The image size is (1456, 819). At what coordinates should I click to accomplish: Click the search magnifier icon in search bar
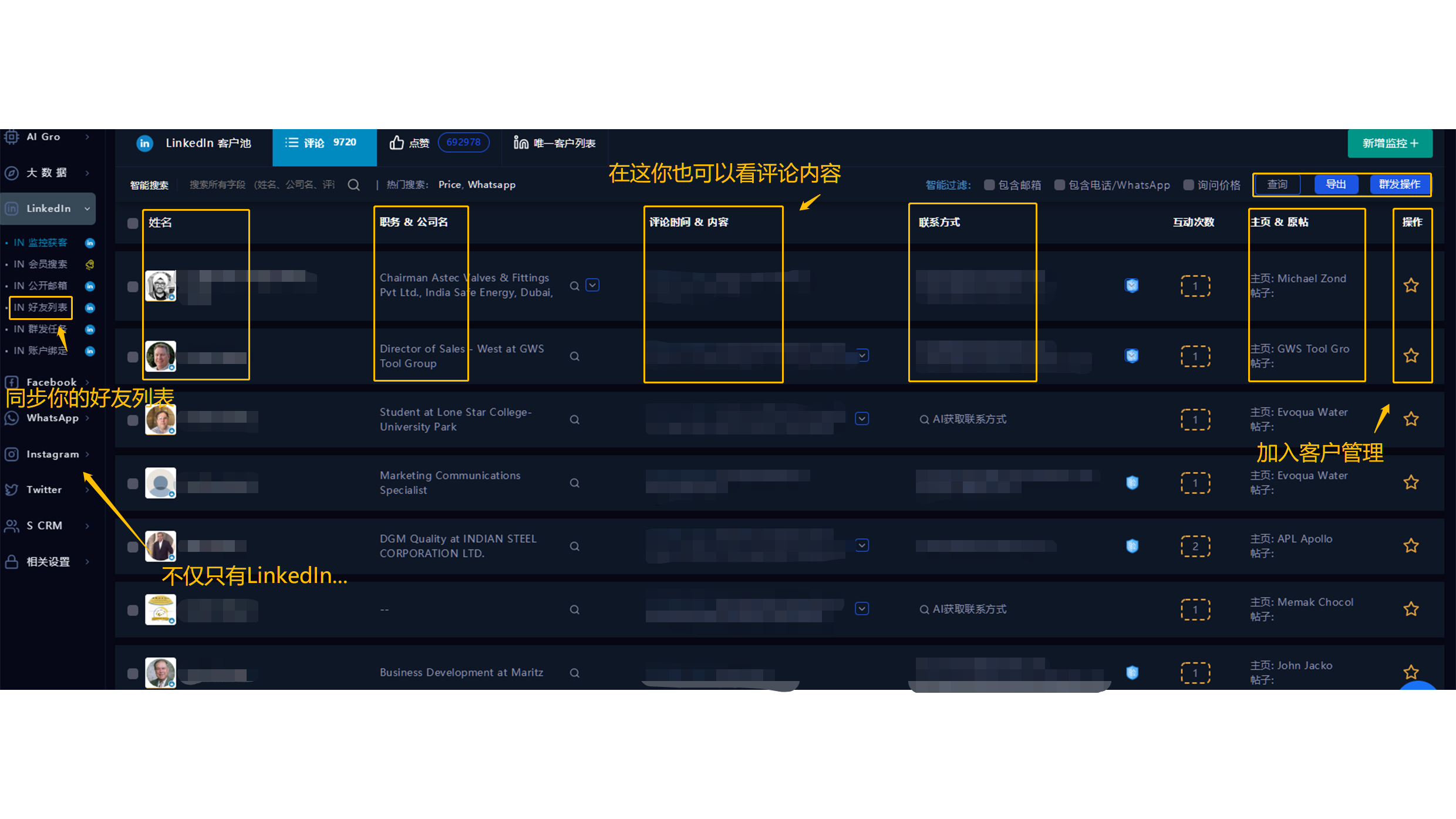tap(353, 185)
